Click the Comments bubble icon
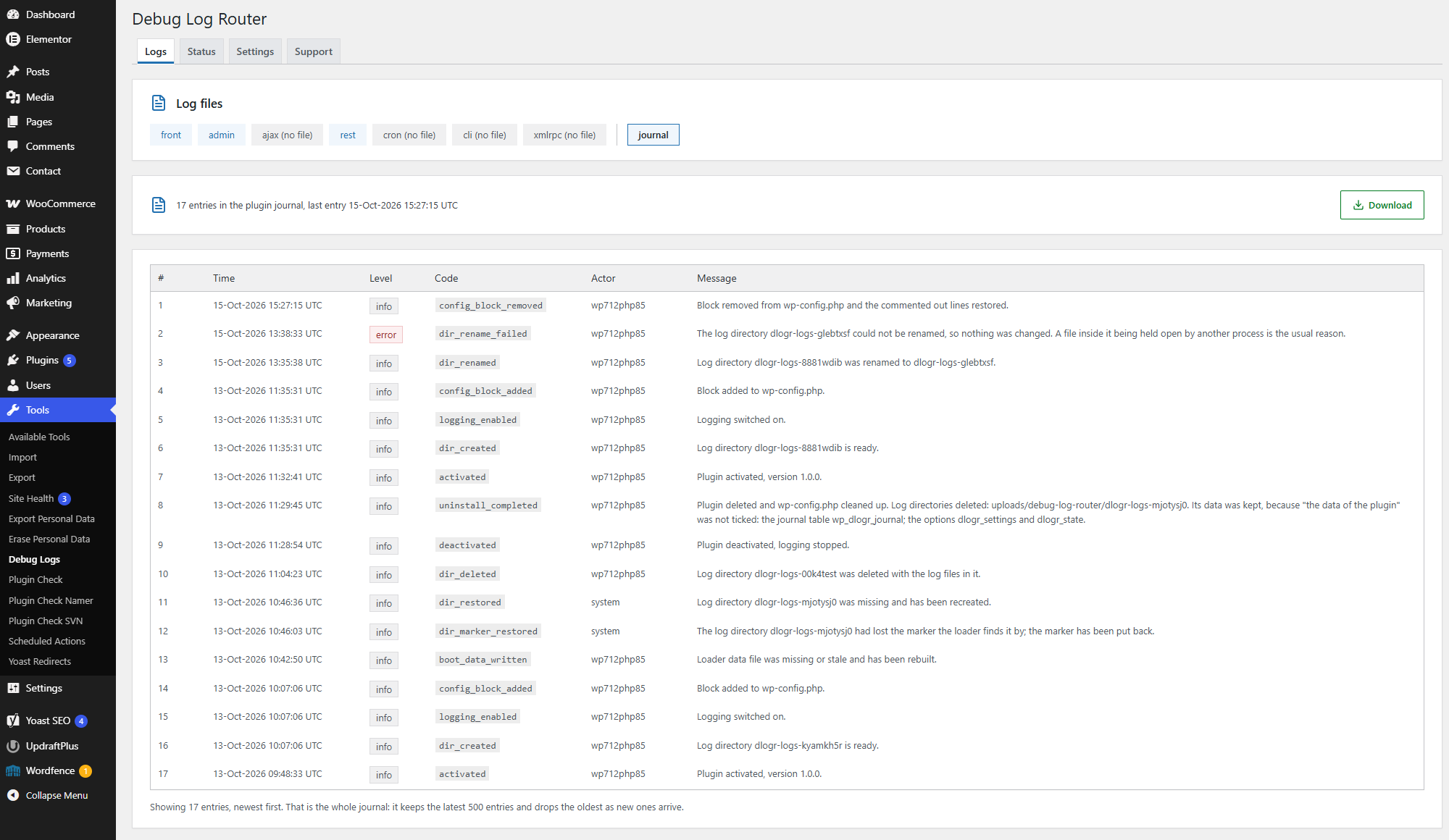Viewport: 1449px width, 840px height. [13, 146]
